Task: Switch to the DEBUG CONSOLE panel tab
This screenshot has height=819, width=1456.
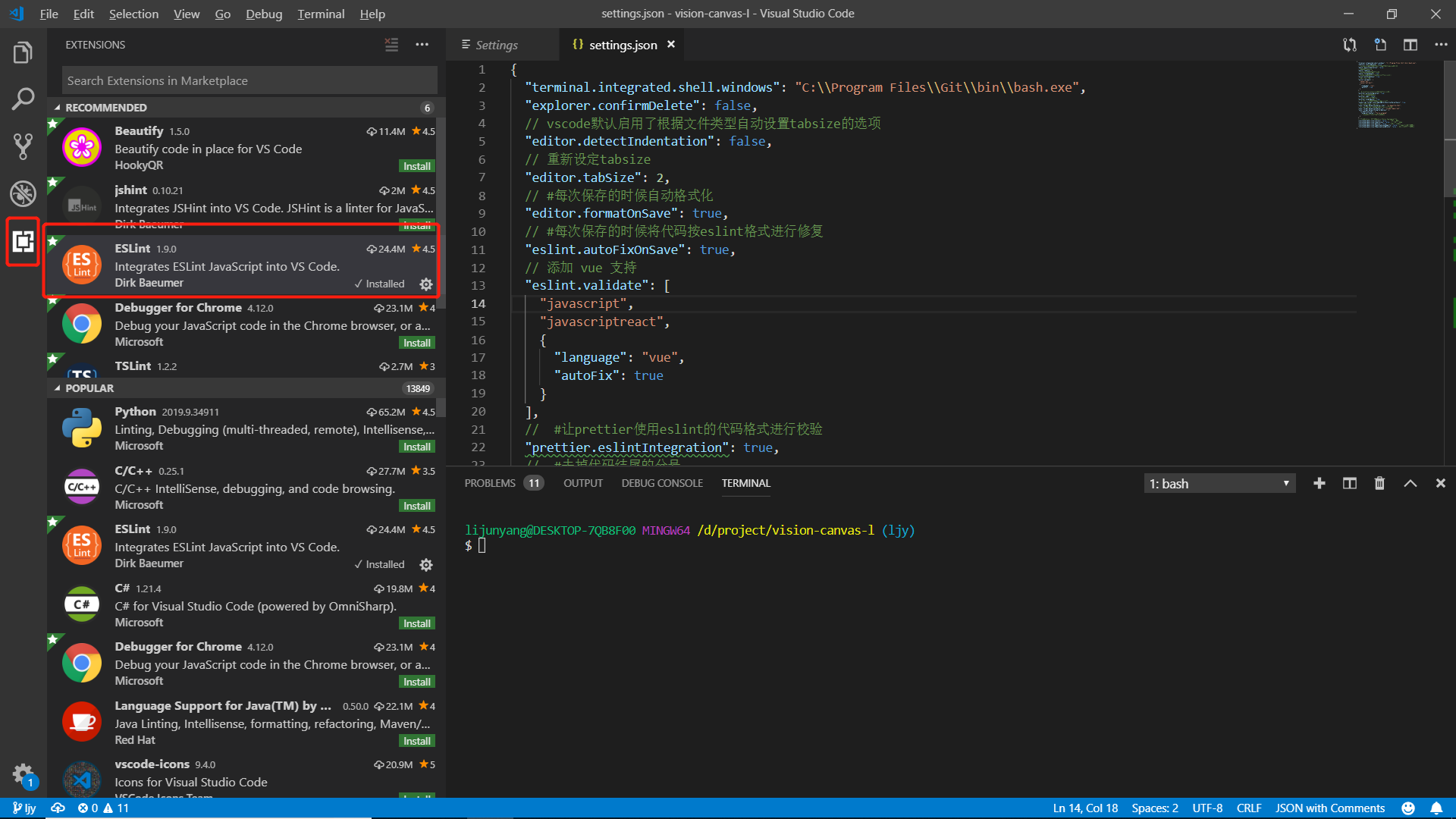Action: pos(662,483)
